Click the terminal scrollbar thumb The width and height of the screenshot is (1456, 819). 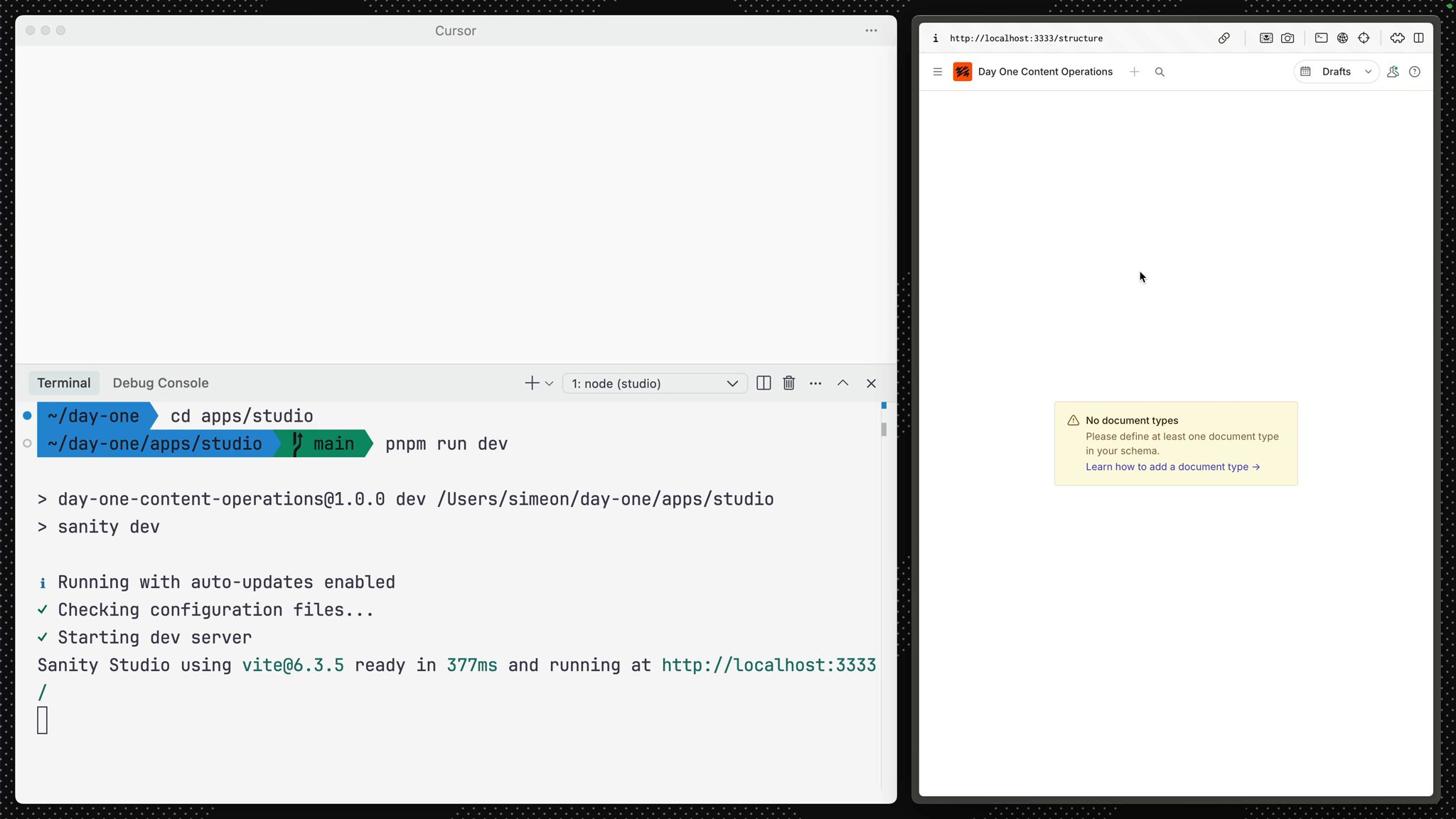(884, 429)
